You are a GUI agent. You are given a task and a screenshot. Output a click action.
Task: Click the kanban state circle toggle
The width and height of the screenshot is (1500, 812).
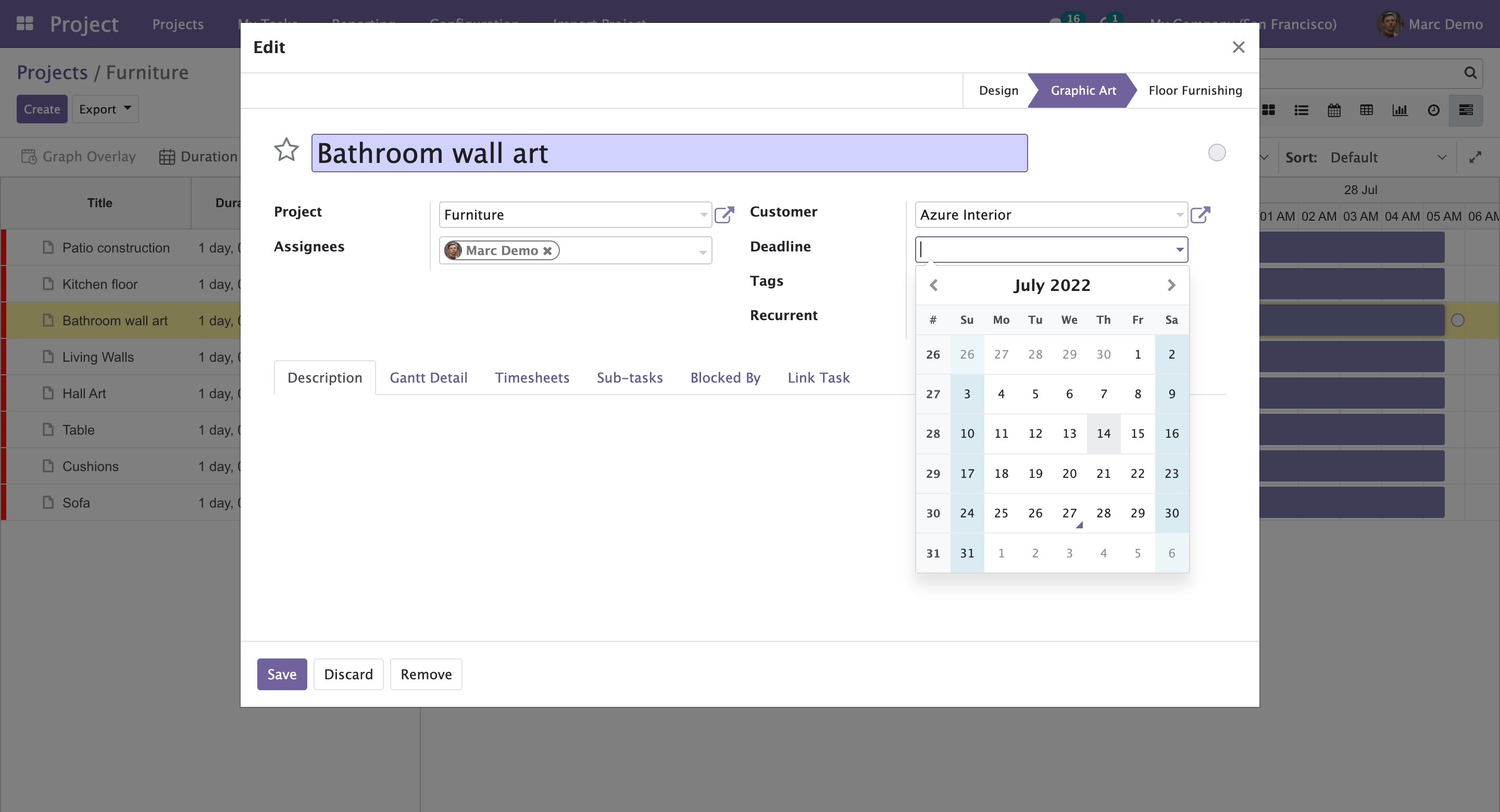pyautogui.click(x=1217, y=153)
